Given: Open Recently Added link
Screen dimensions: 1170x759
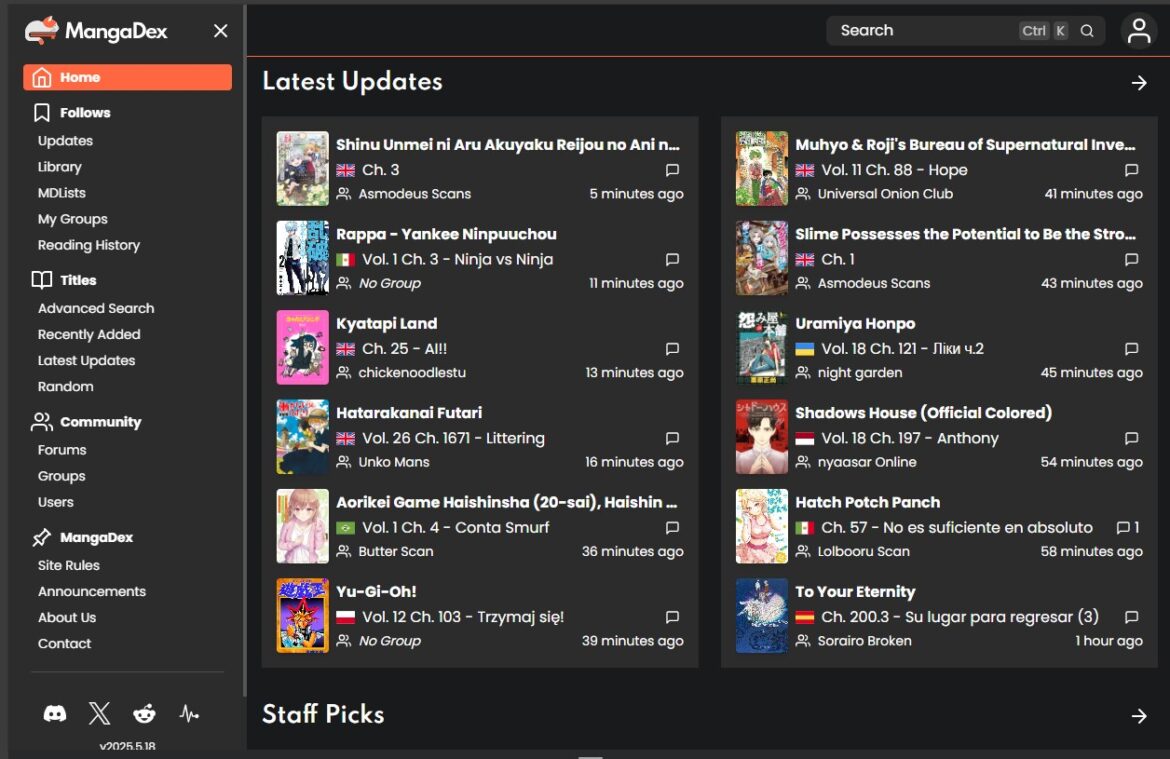Looking at the screenshot, I should (89, 334).
